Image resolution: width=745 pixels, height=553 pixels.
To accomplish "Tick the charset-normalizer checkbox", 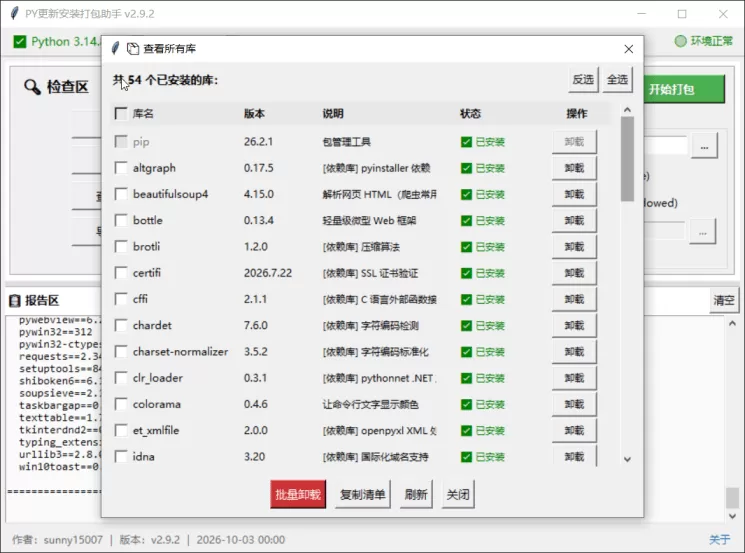I will [x=121, y=352].
